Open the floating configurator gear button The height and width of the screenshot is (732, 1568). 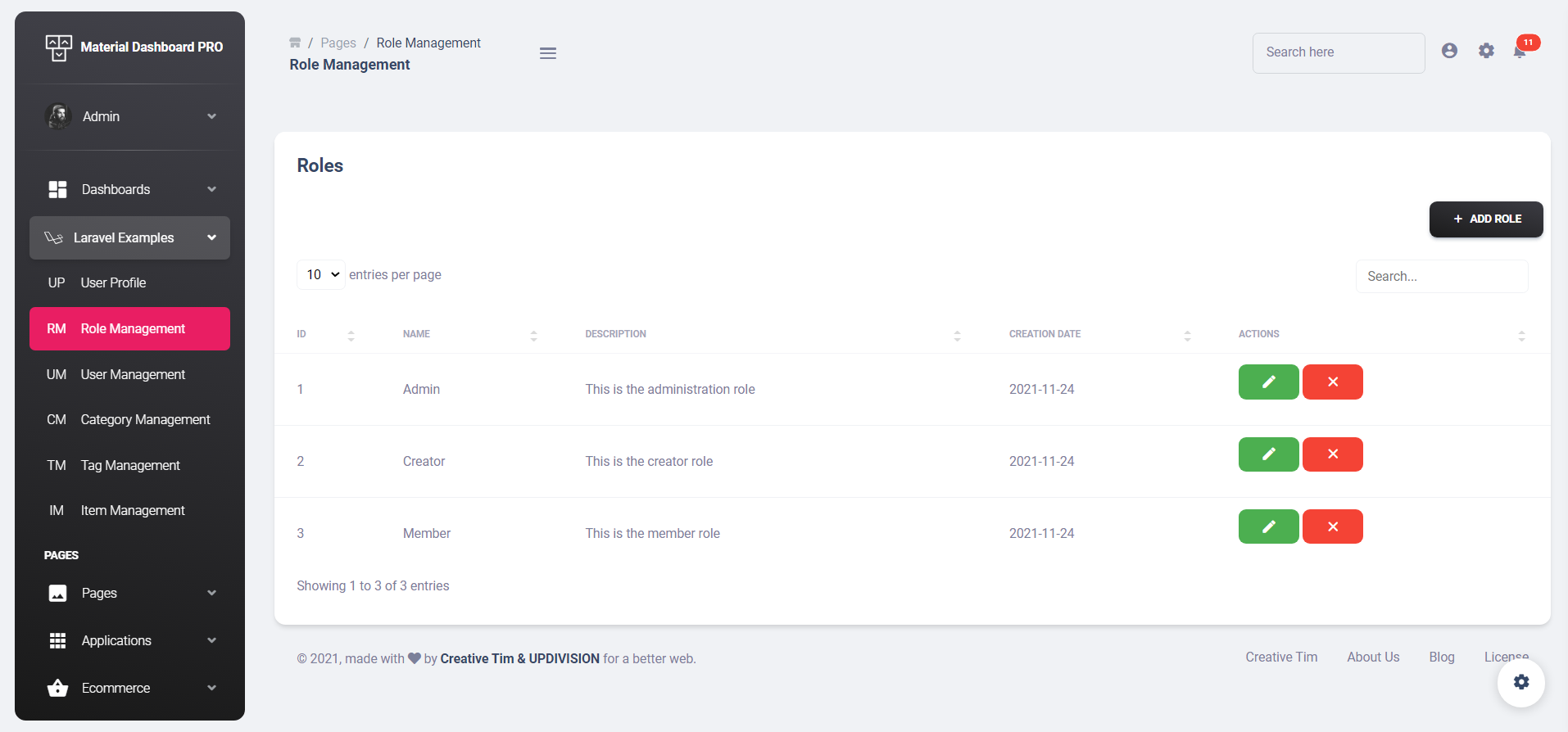(1520, 682)
